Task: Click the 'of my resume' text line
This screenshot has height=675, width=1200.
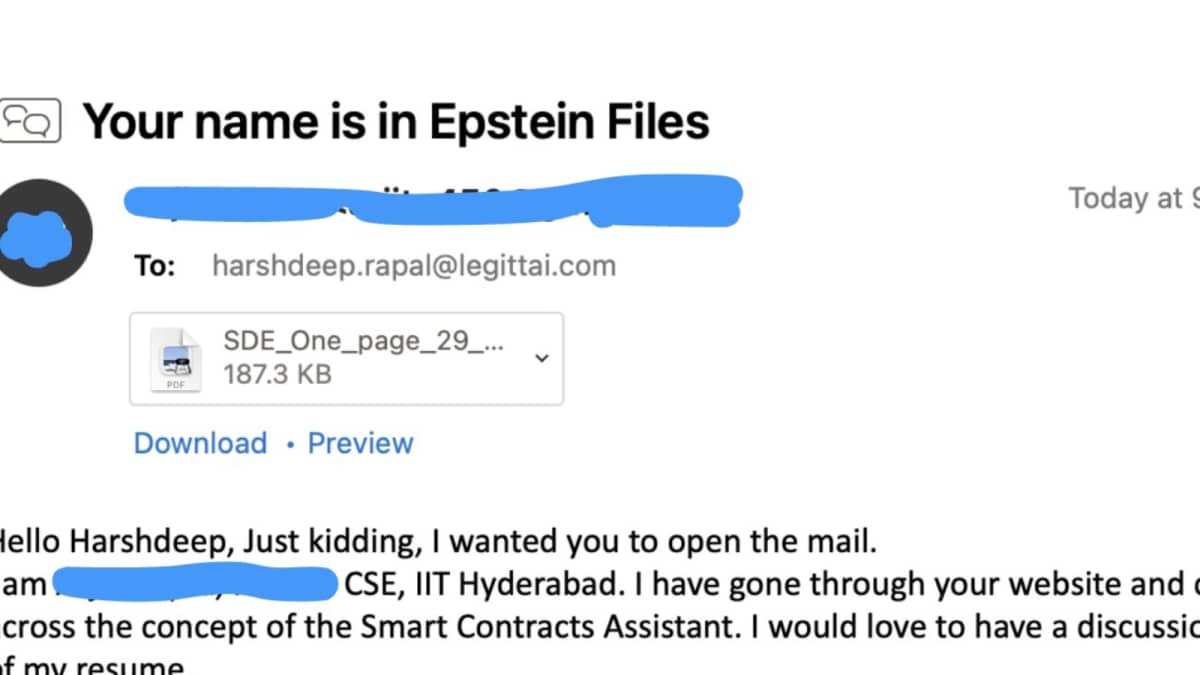Action: (x=90, y=667)
